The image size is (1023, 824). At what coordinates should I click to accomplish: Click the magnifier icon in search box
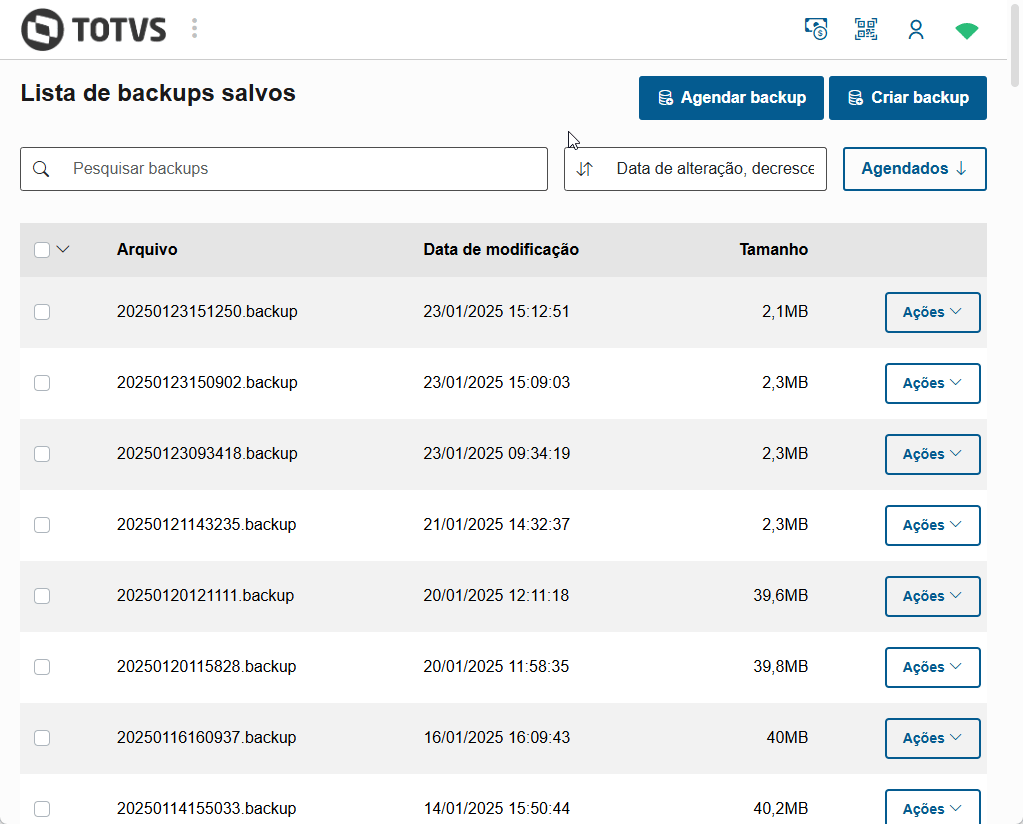click(41, 169)
